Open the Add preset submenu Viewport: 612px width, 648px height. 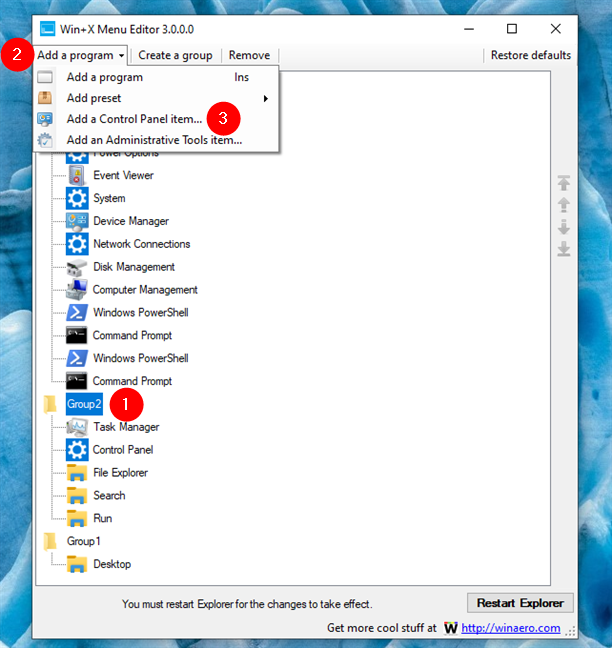click(156, 98)
